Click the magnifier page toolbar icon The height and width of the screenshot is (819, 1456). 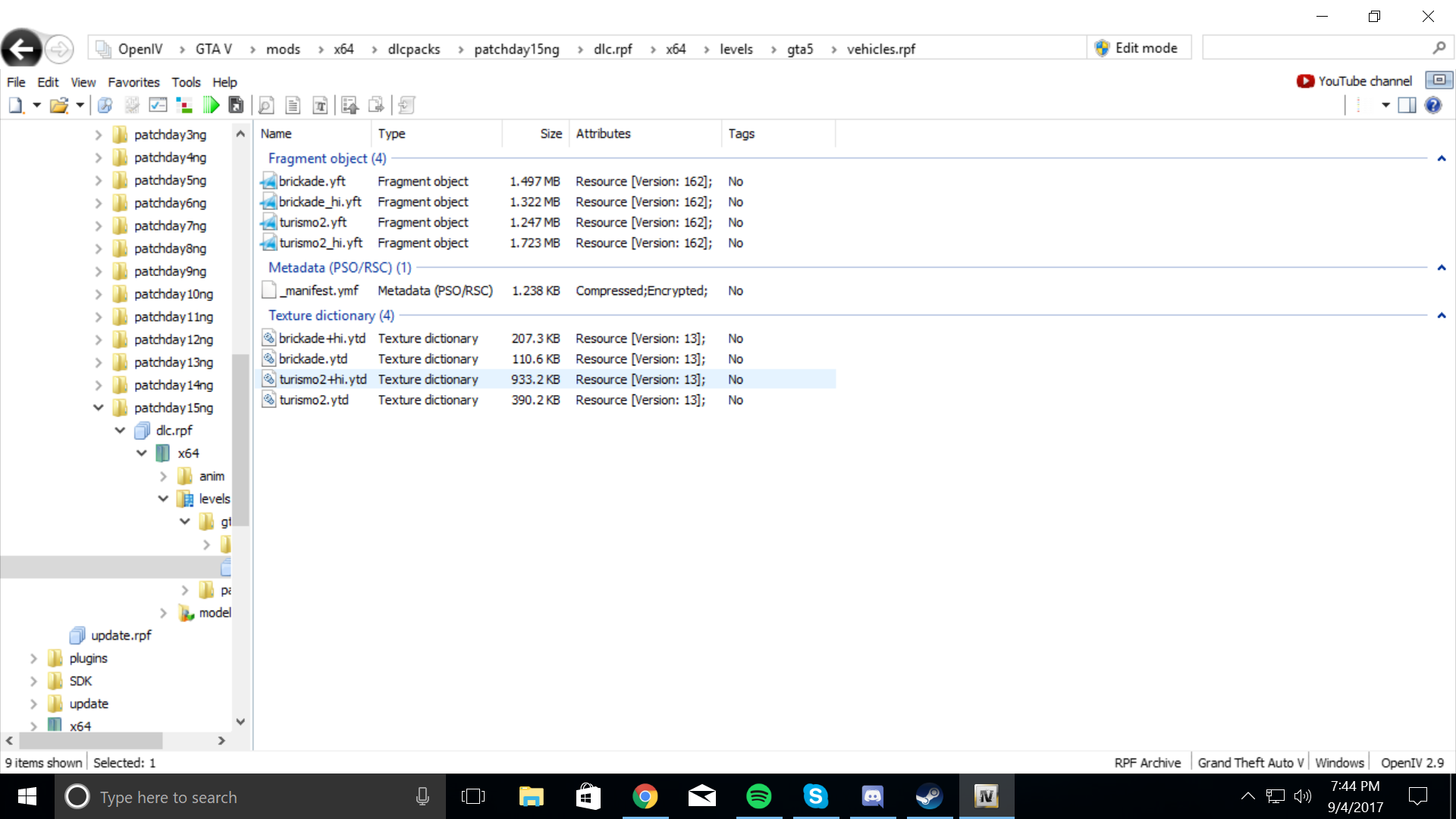pos(266,105)
